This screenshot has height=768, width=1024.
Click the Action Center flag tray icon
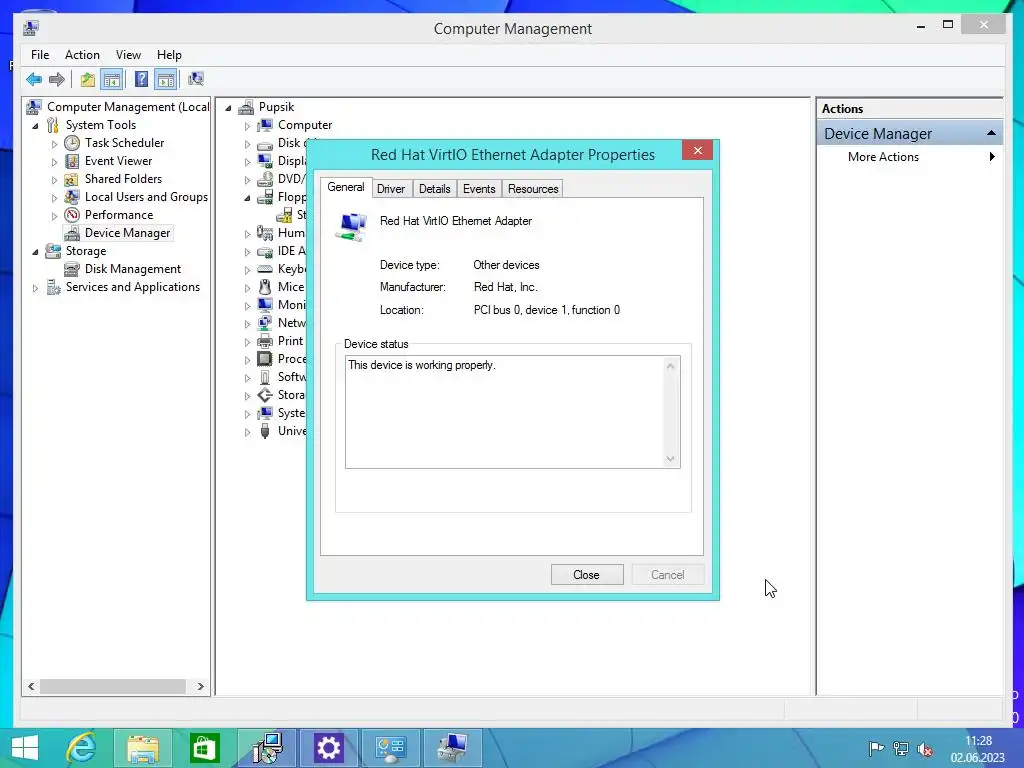[876, 749]
